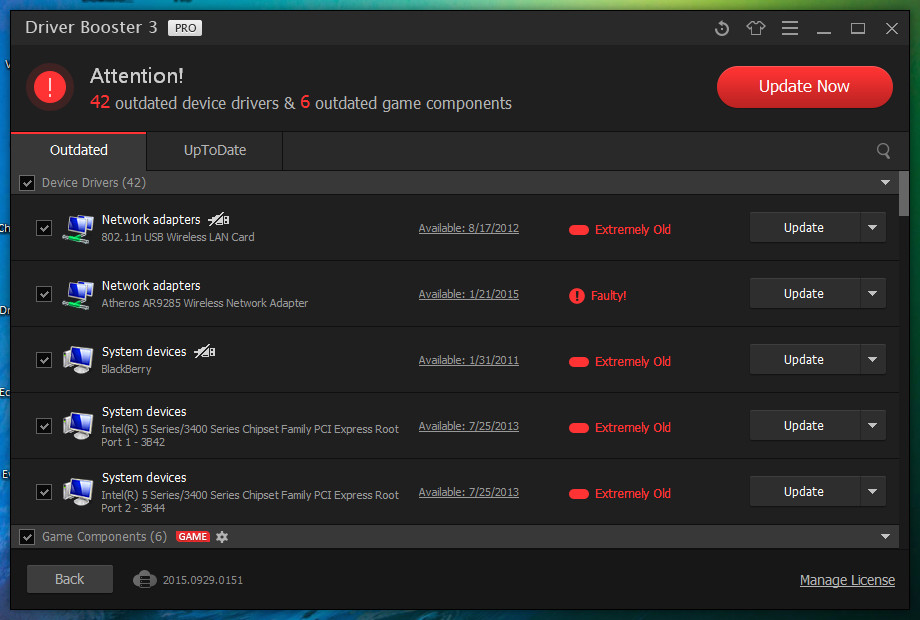920x620 pixels.
Task: Update the BlackBerry driver
Action: click(804, 360)
